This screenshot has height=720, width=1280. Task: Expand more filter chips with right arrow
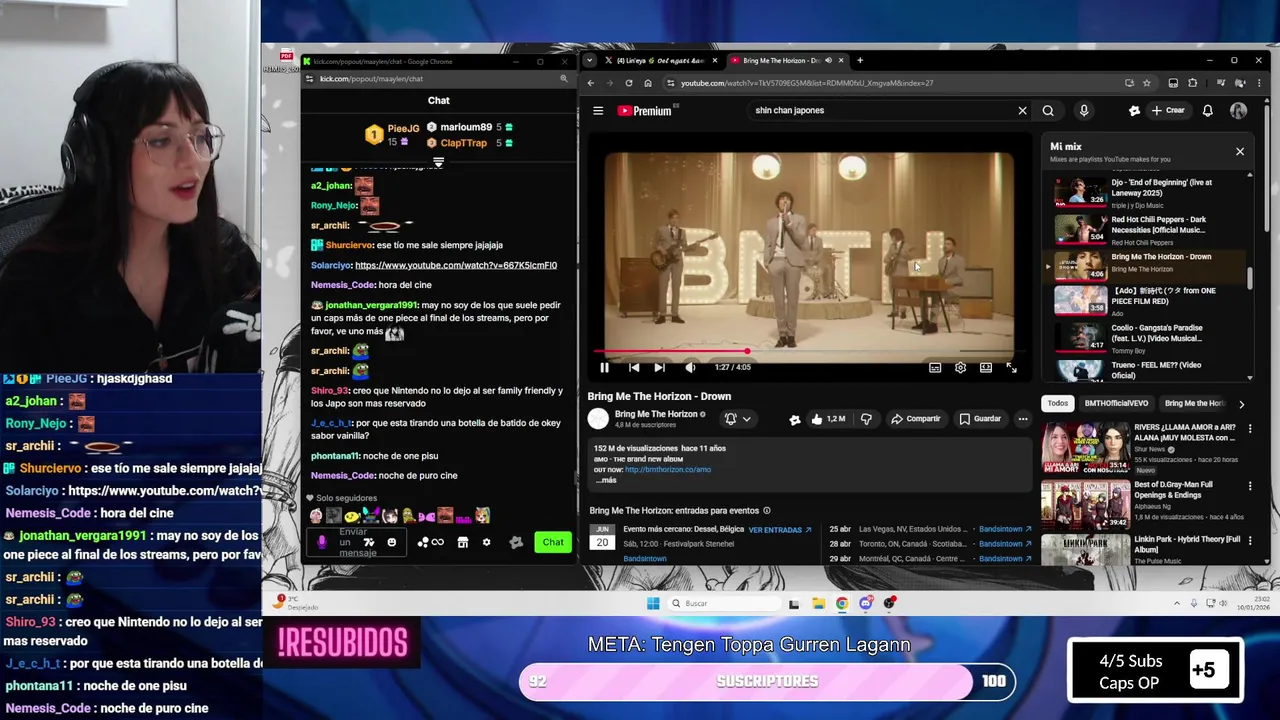click(x=1242, y=404)
